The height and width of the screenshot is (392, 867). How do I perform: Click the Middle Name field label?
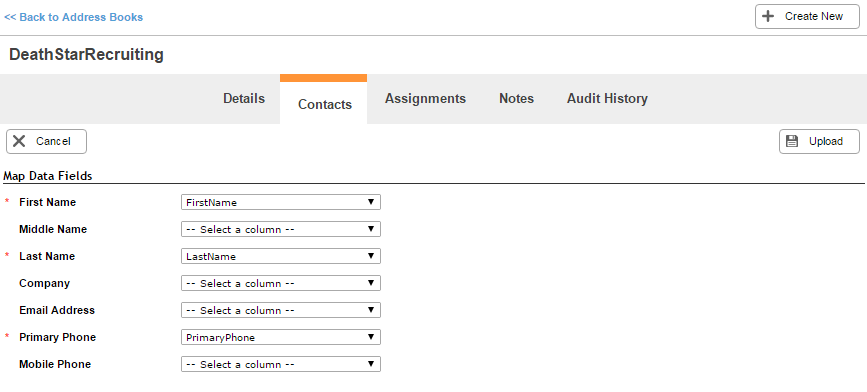coord(53,229)
